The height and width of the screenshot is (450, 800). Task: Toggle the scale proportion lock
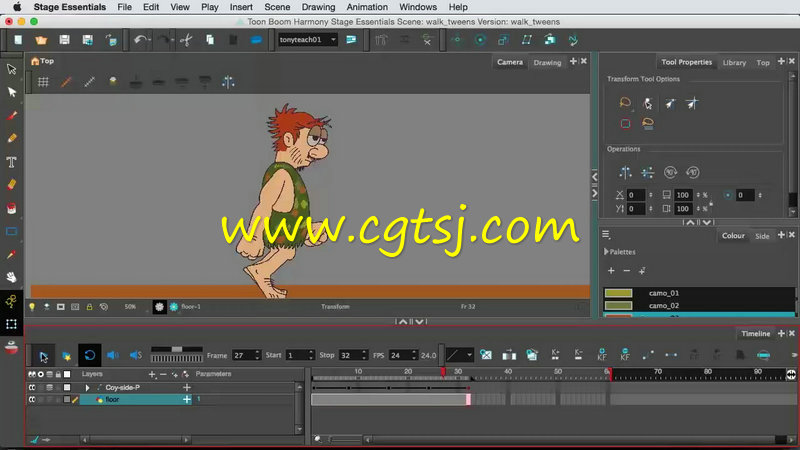tap(711, 202)
